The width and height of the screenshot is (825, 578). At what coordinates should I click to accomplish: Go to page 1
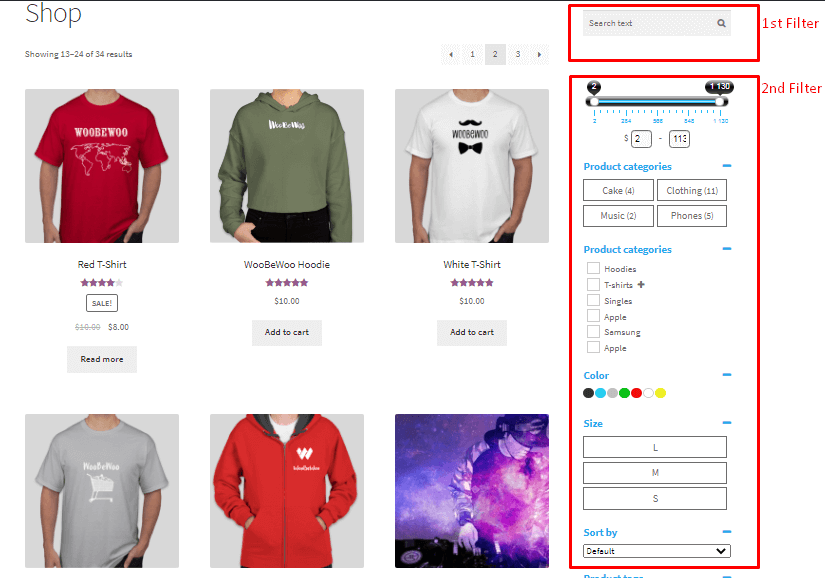pos(472,54)
